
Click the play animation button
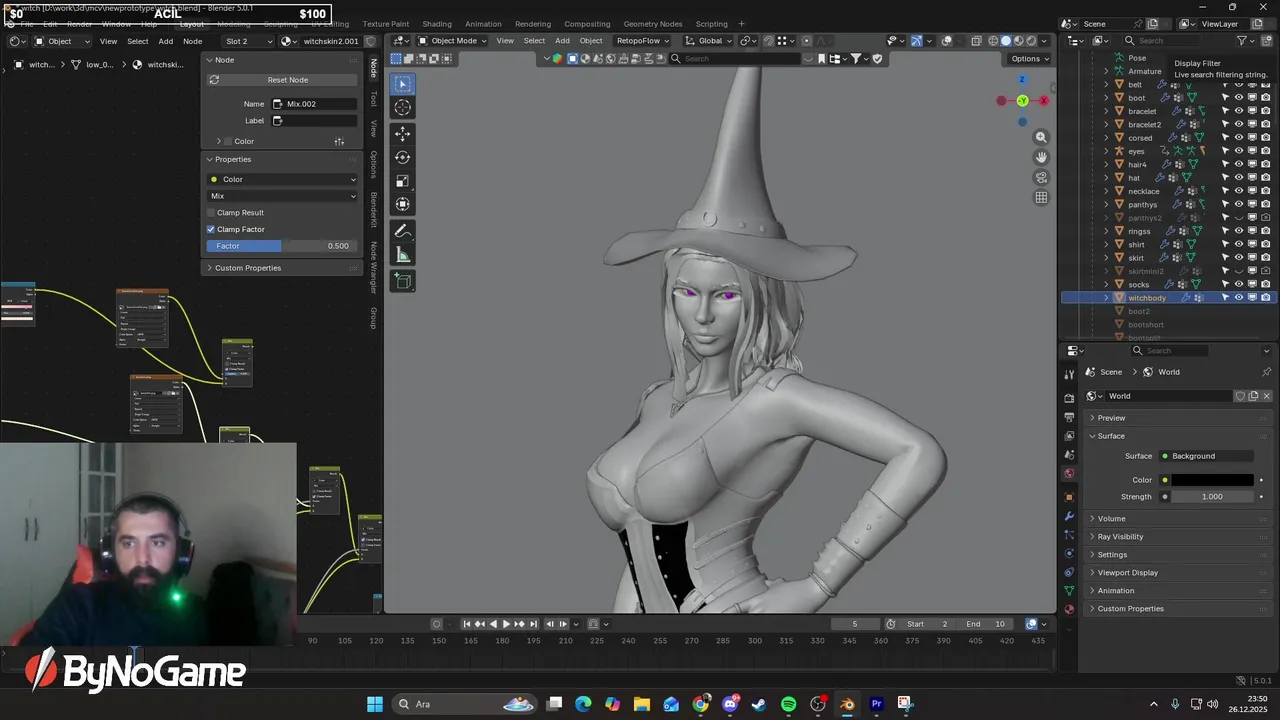coord(506,624)
